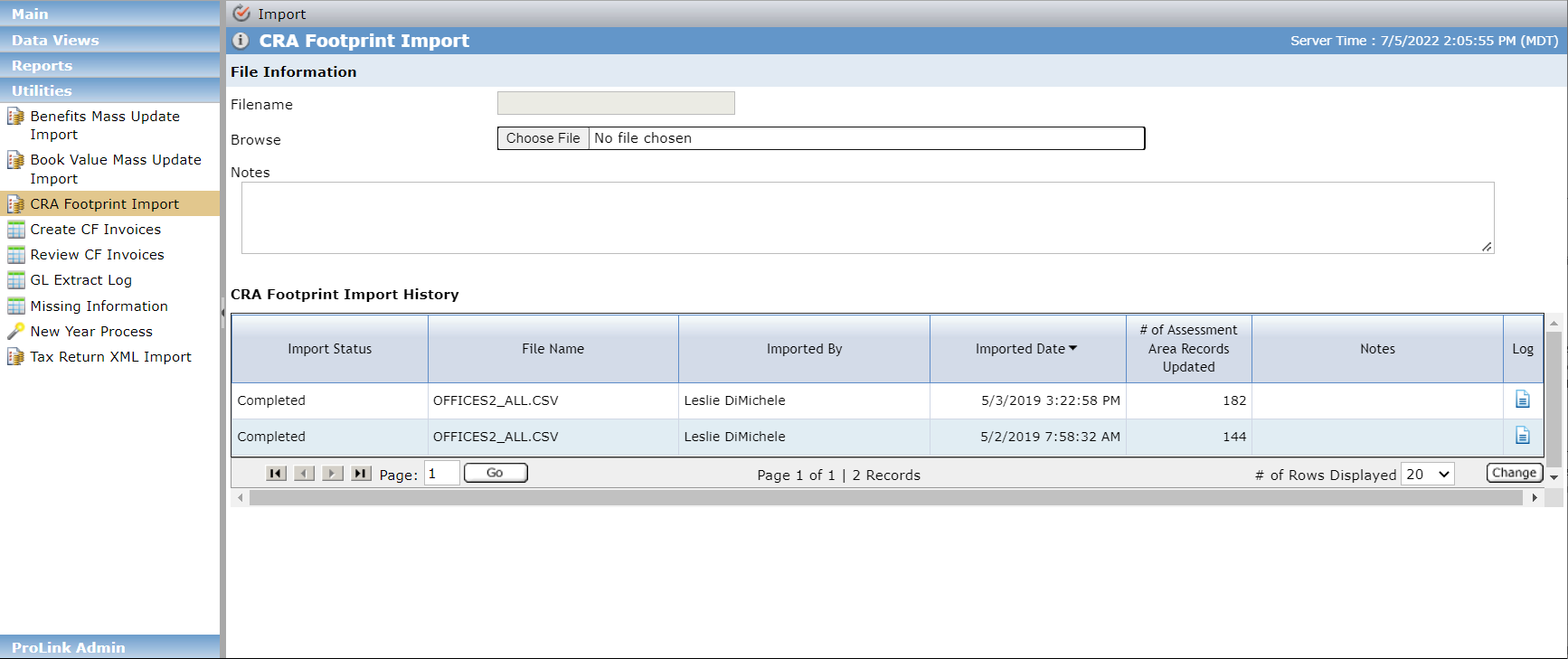This screenshot has height=659, width=1568.
Task: Click the GL Extract Log table icon
Action: pyautogui.click(x=16, y=280)
